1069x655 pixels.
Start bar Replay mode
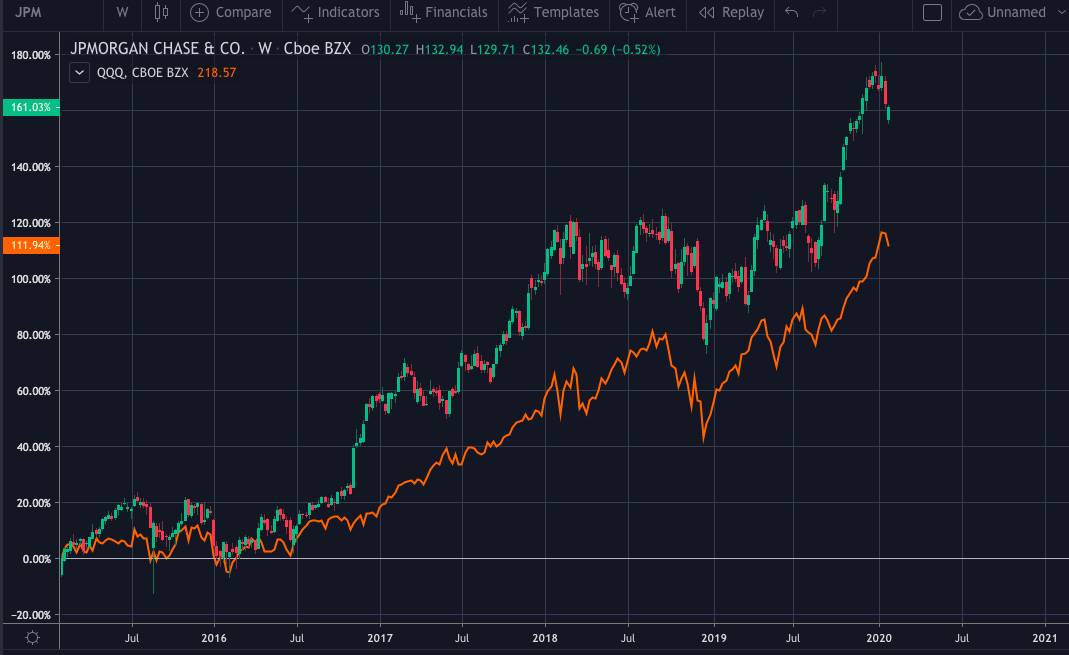coord(732,12)
